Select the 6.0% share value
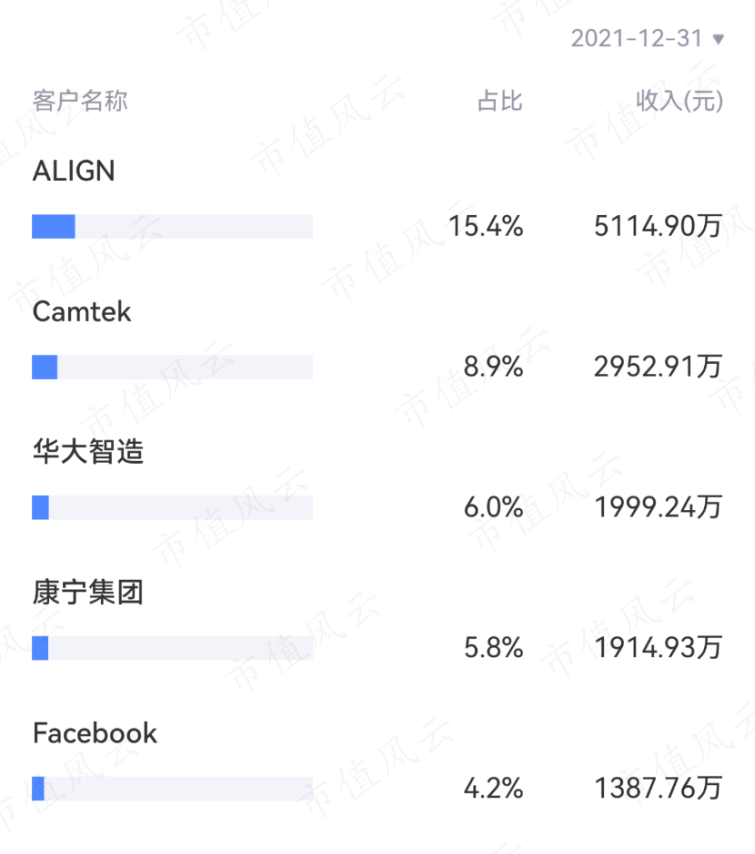The image size is (755, 854). tap(493, 507)
